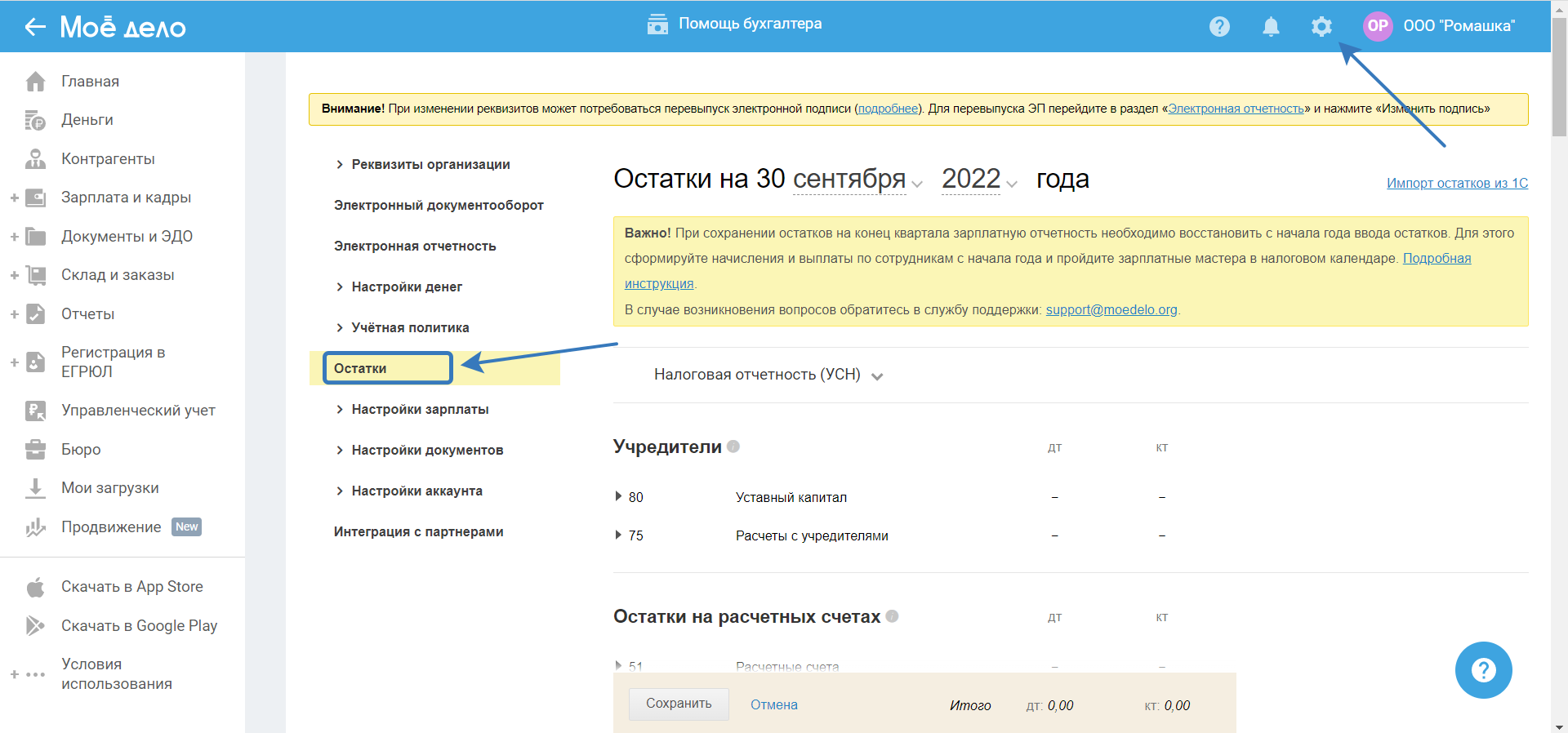The height and width of the screenshot is (733, 1568).
Task: Expand Документы и ЭДО plus sign
Action: point(14,237)
